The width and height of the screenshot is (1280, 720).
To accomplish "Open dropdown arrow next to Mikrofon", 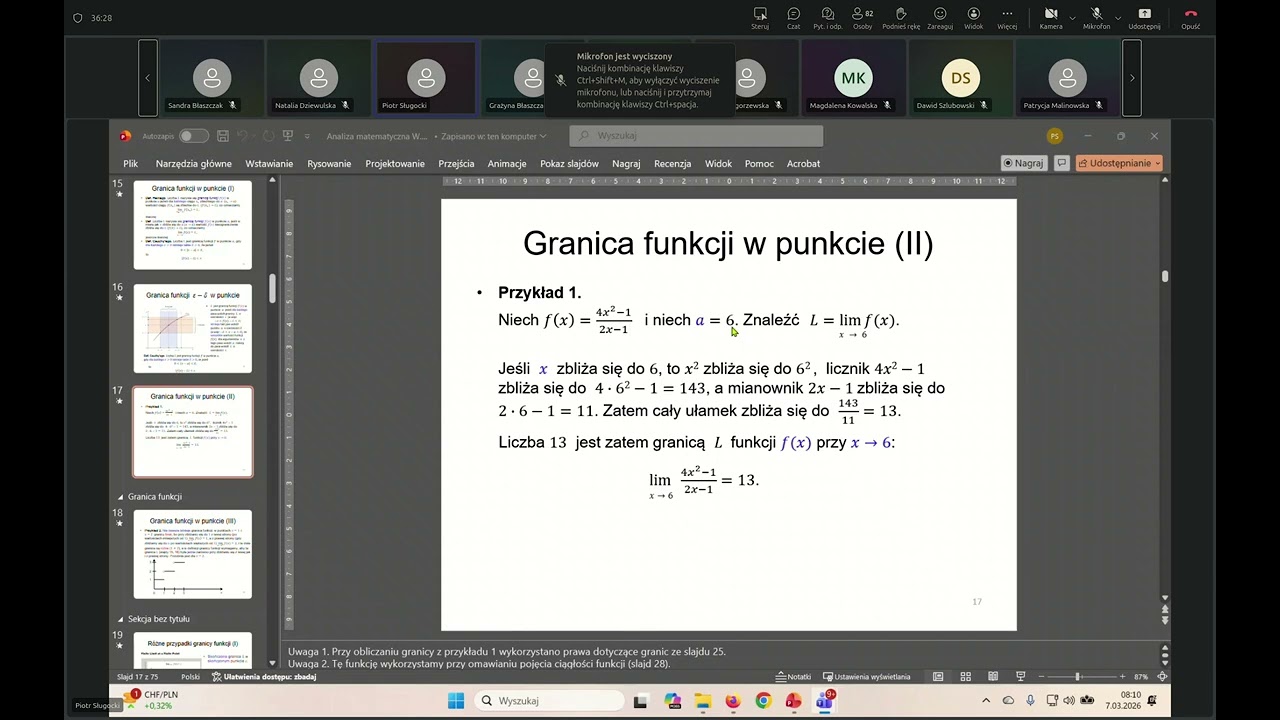I will coord(1118,17).
